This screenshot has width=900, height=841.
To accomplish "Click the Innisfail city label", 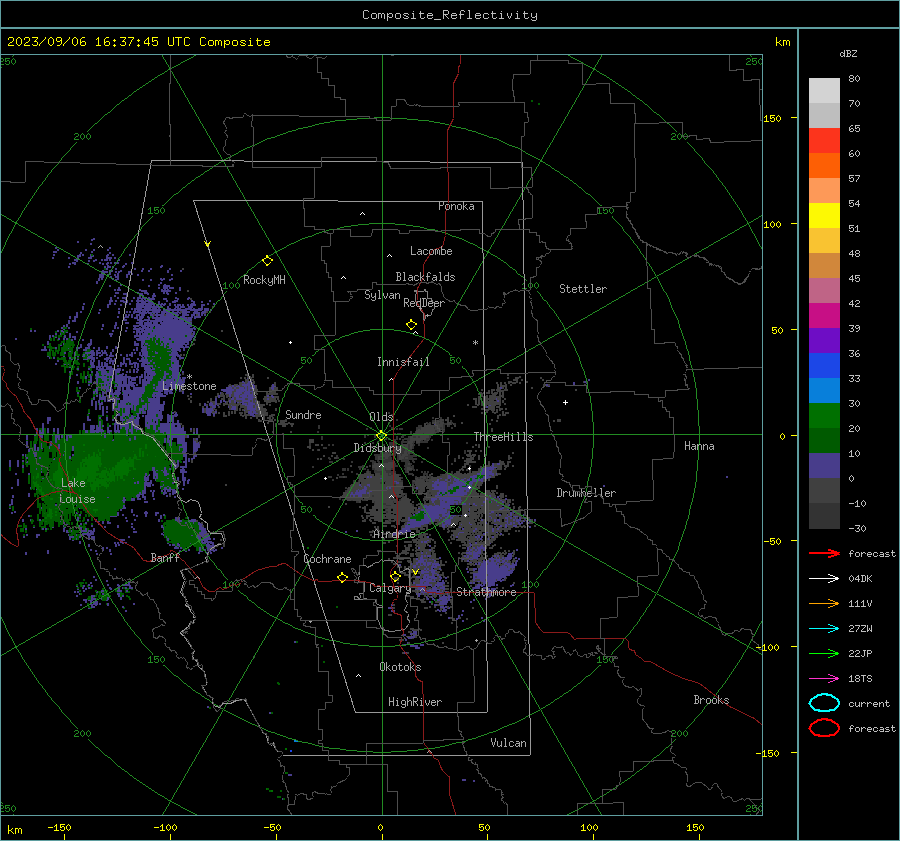I will tap(403, 362).
